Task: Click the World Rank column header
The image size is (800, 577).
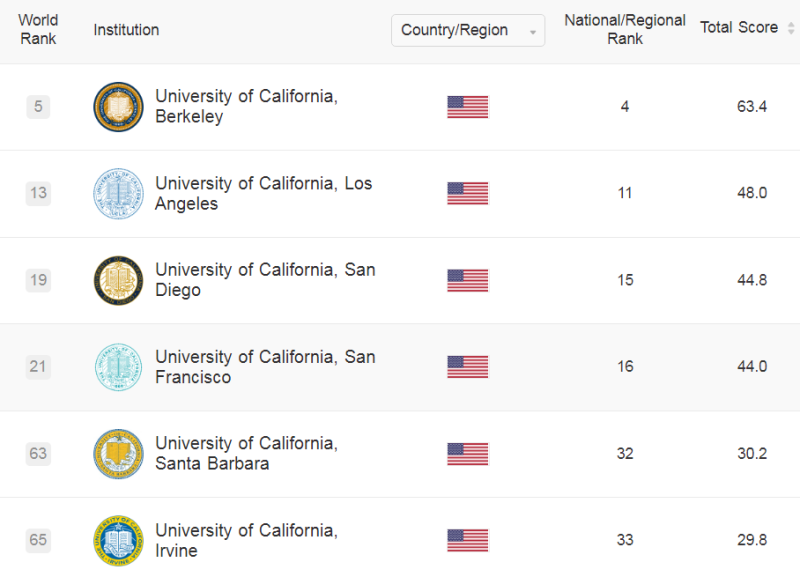Action: (x=38, y=29)
